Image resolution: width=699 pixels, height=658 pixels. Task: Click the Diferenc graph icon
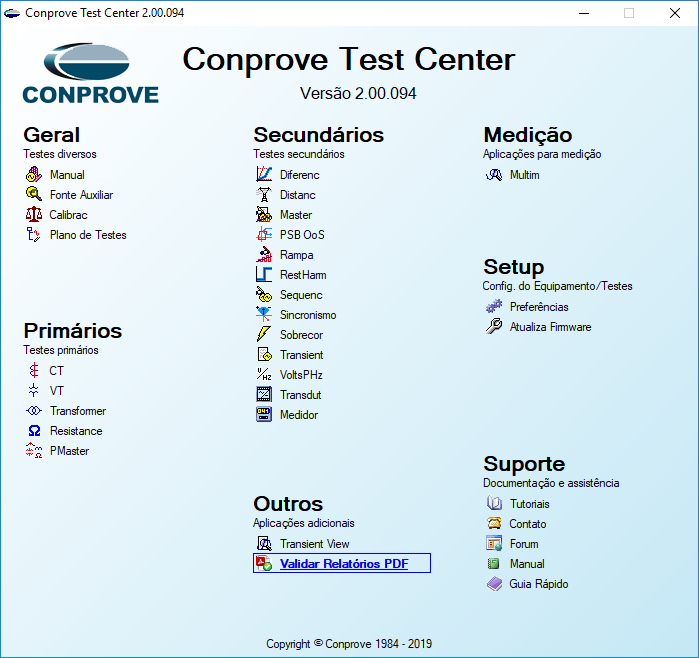point(264,174)
